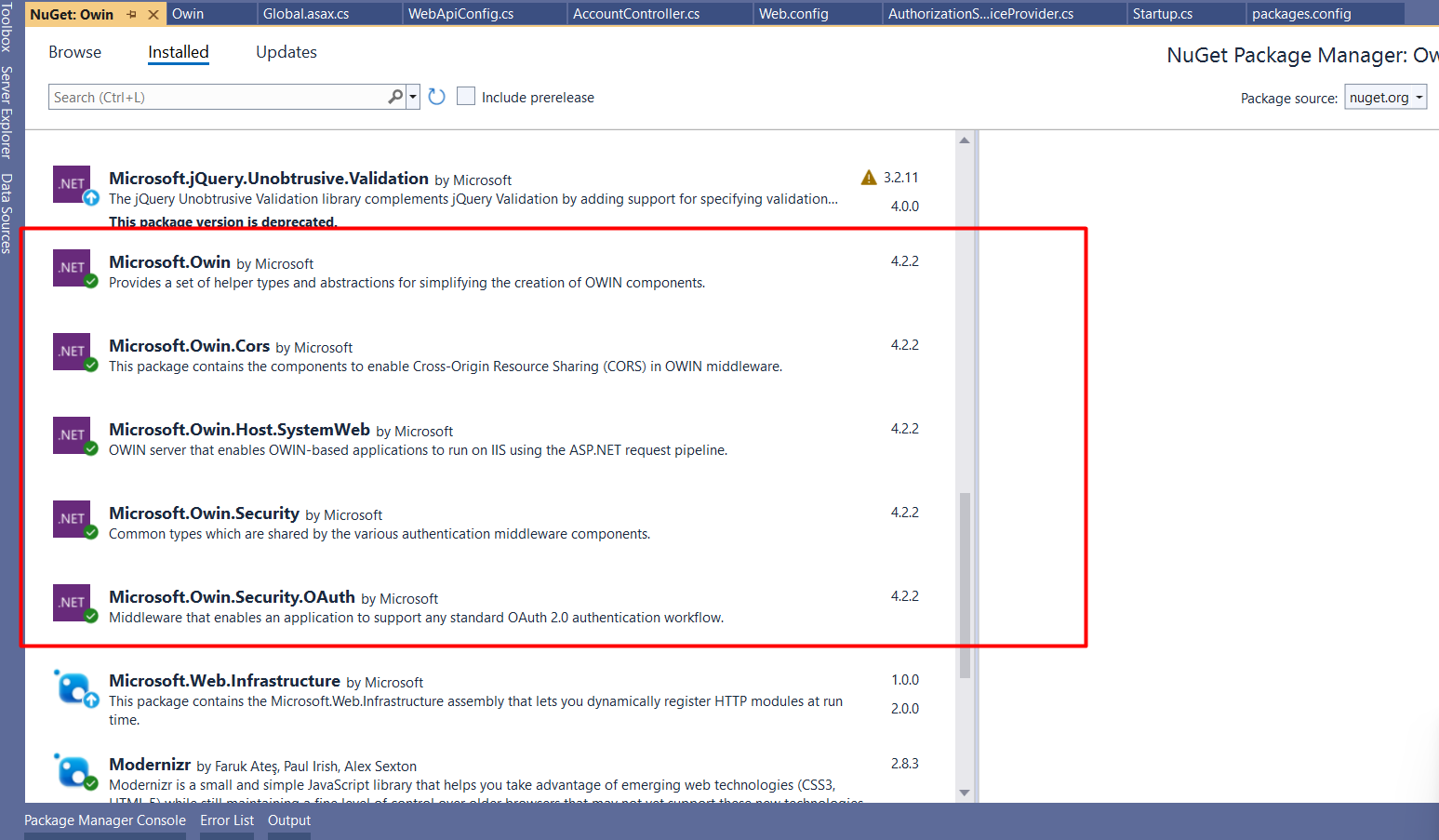The width and height of the screenshot is (1439, 840).
Task: Select the Modernizr package title
Action: pyautogui.click(x=150, y=765)
